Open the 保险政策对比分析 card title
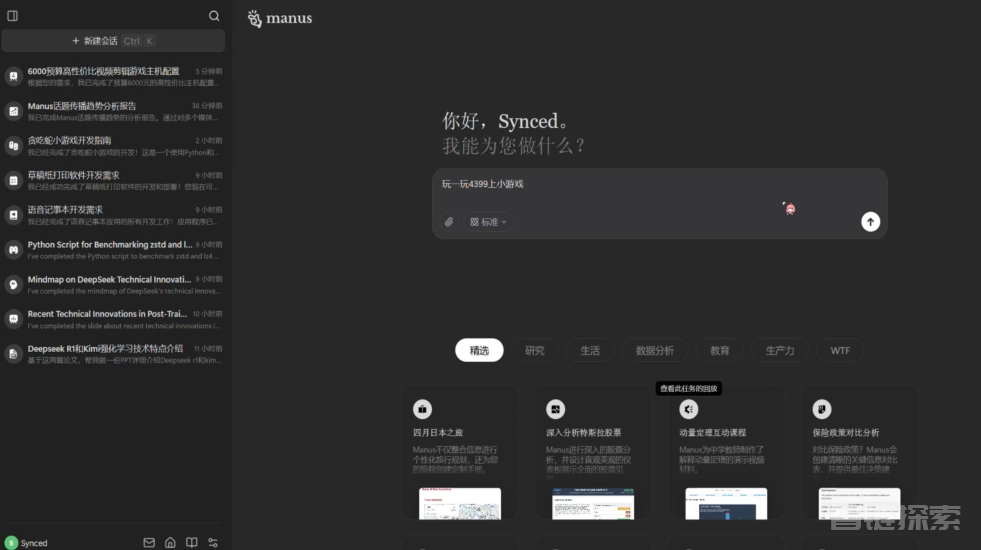Image resolution: width=981 pixels, height=550 pixels. point(846,432)
